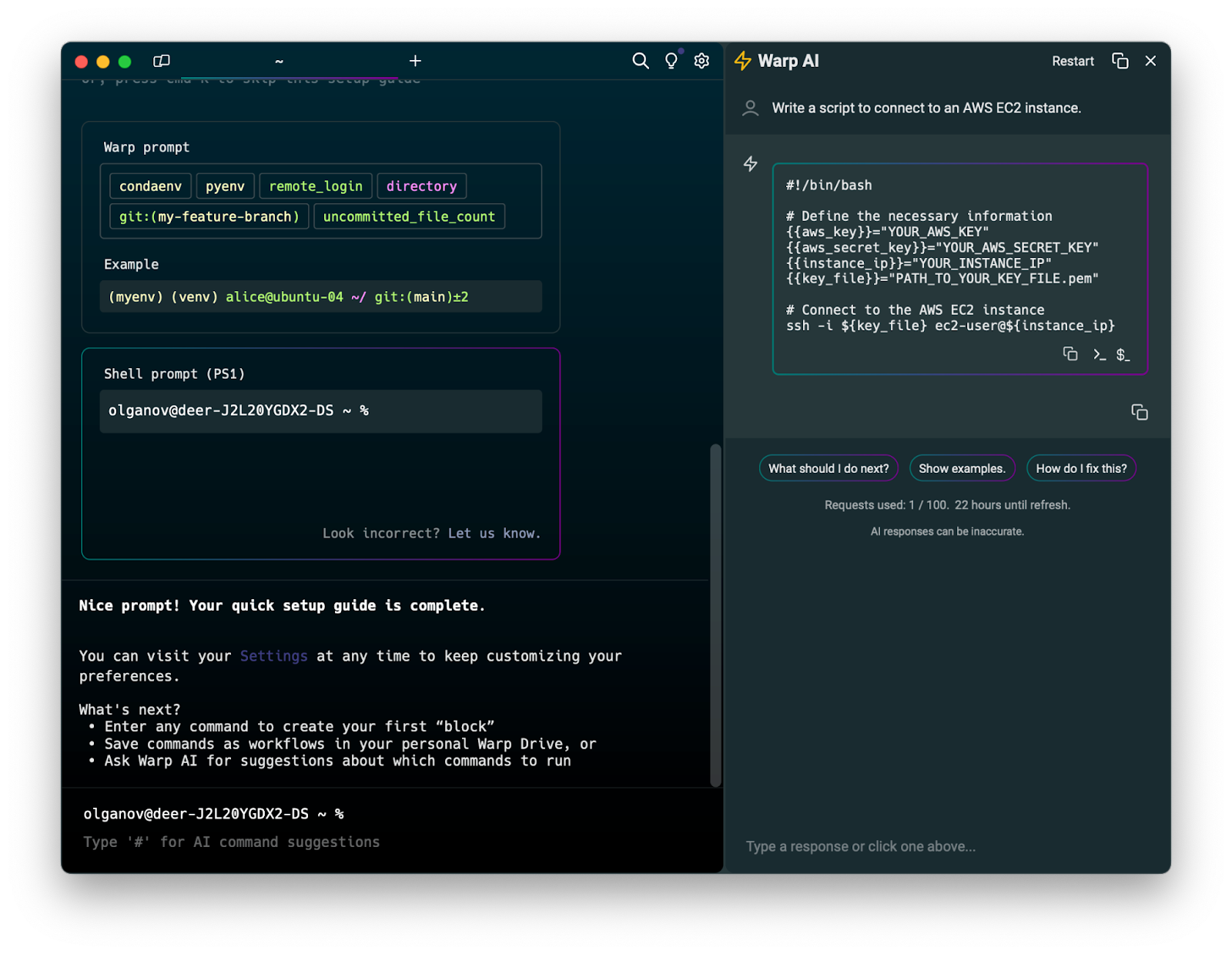1232x954 pixels.
Task: Click the Warp AI response input field
Action: [947, 845]
